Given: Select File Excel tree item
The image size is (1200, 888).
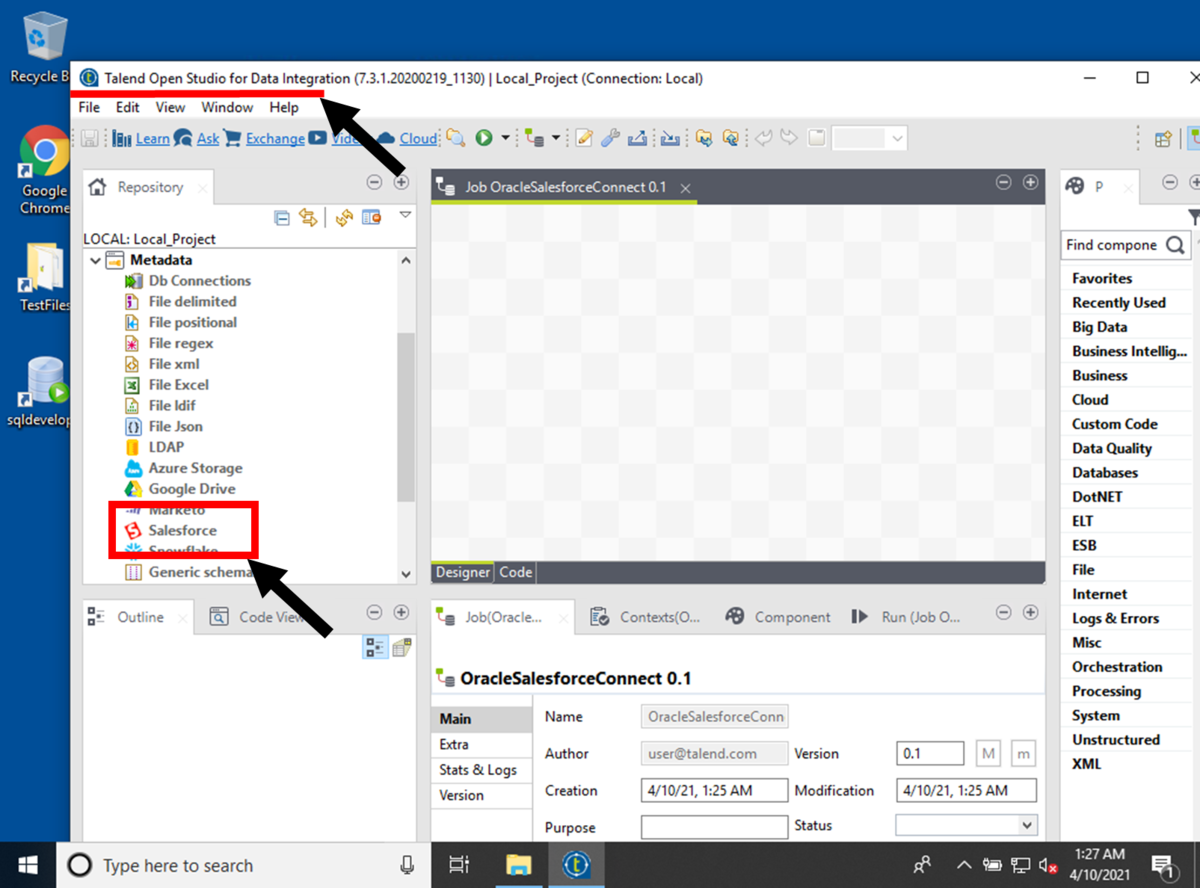Looking at the screenshot, I should pyautogui.click(x=179, y=385).
